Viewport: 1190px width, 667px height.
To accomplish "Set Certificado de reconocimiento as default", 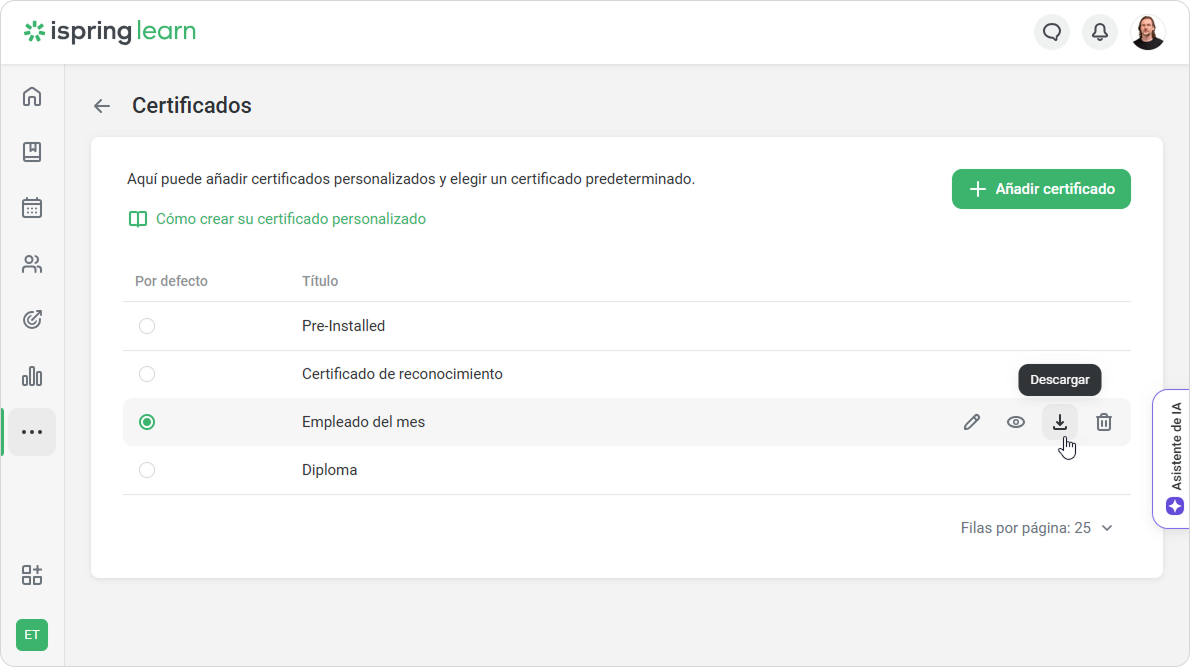I will [147, 374].
